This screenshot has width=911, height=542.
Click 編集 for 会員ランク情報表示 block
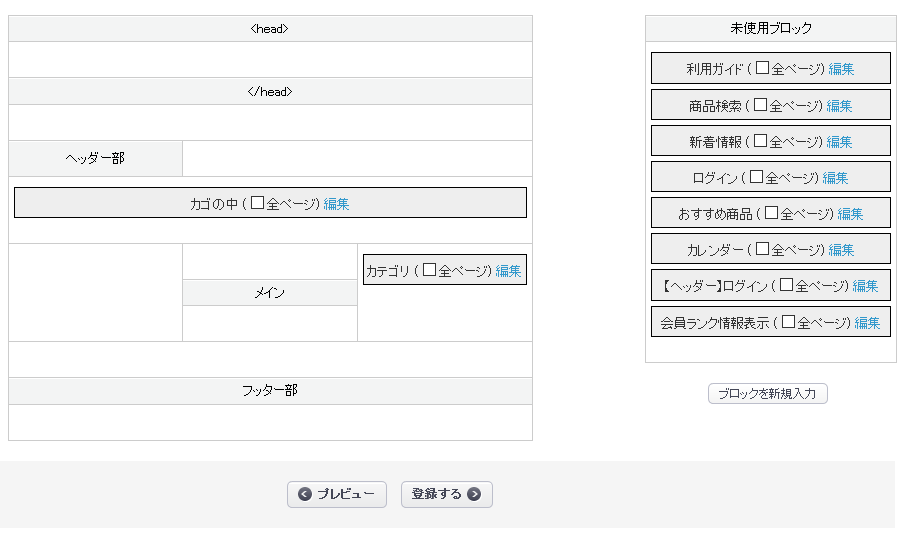point(867,322)
